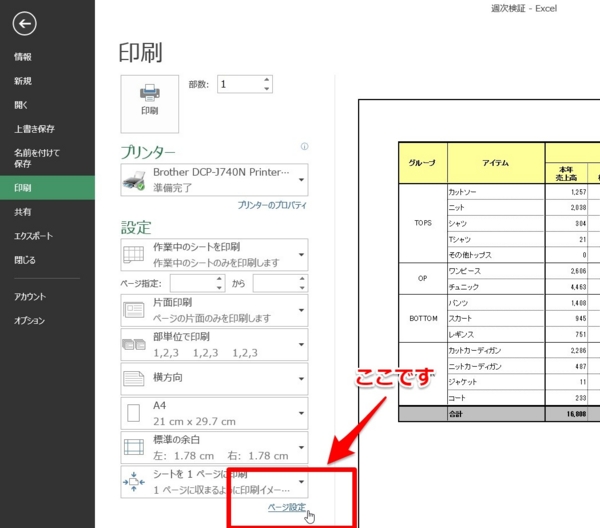Viewport: 600px width, 528px height.
Task: Select 新規 in the sidebar
Action: (x=47, y=81)
